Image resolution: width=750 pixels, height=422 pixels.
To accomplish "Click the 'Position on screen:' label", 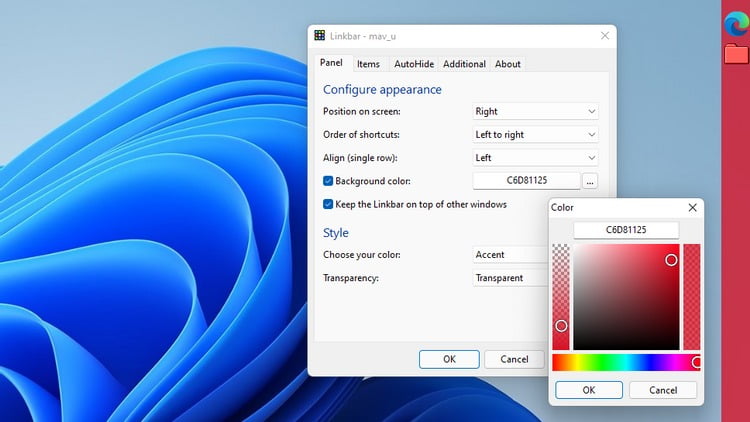I will (362, 111).
